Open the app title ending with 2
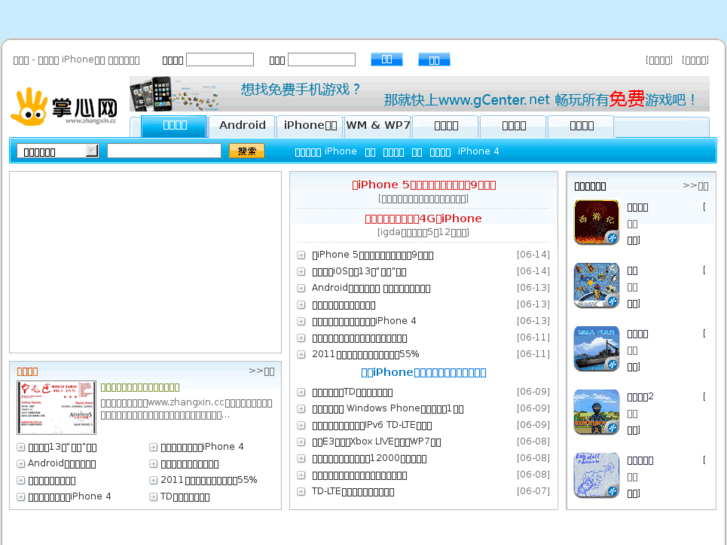Screen dimensions: 727x545 click(640, 397)
